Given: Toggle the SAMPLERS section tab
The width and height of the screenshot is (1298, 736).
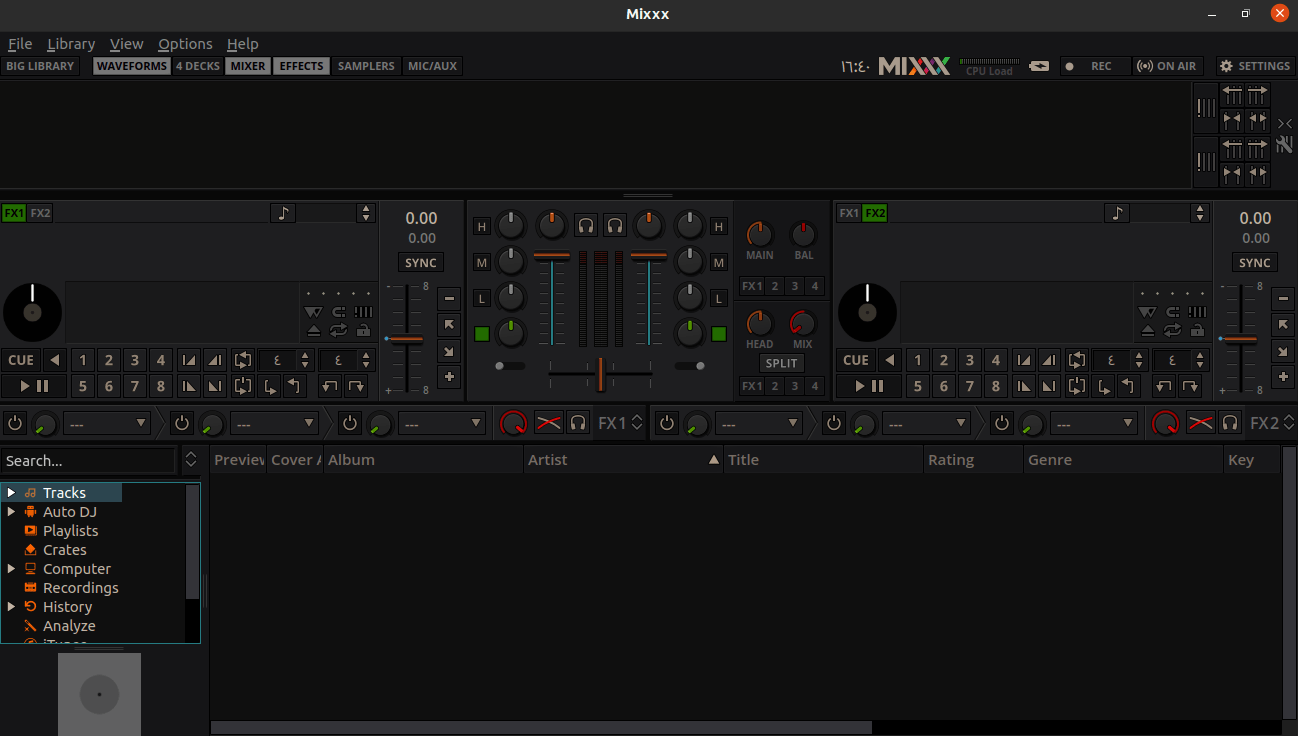Looking at the screenshot, I should pyautogui.click(x=366, y=66).
